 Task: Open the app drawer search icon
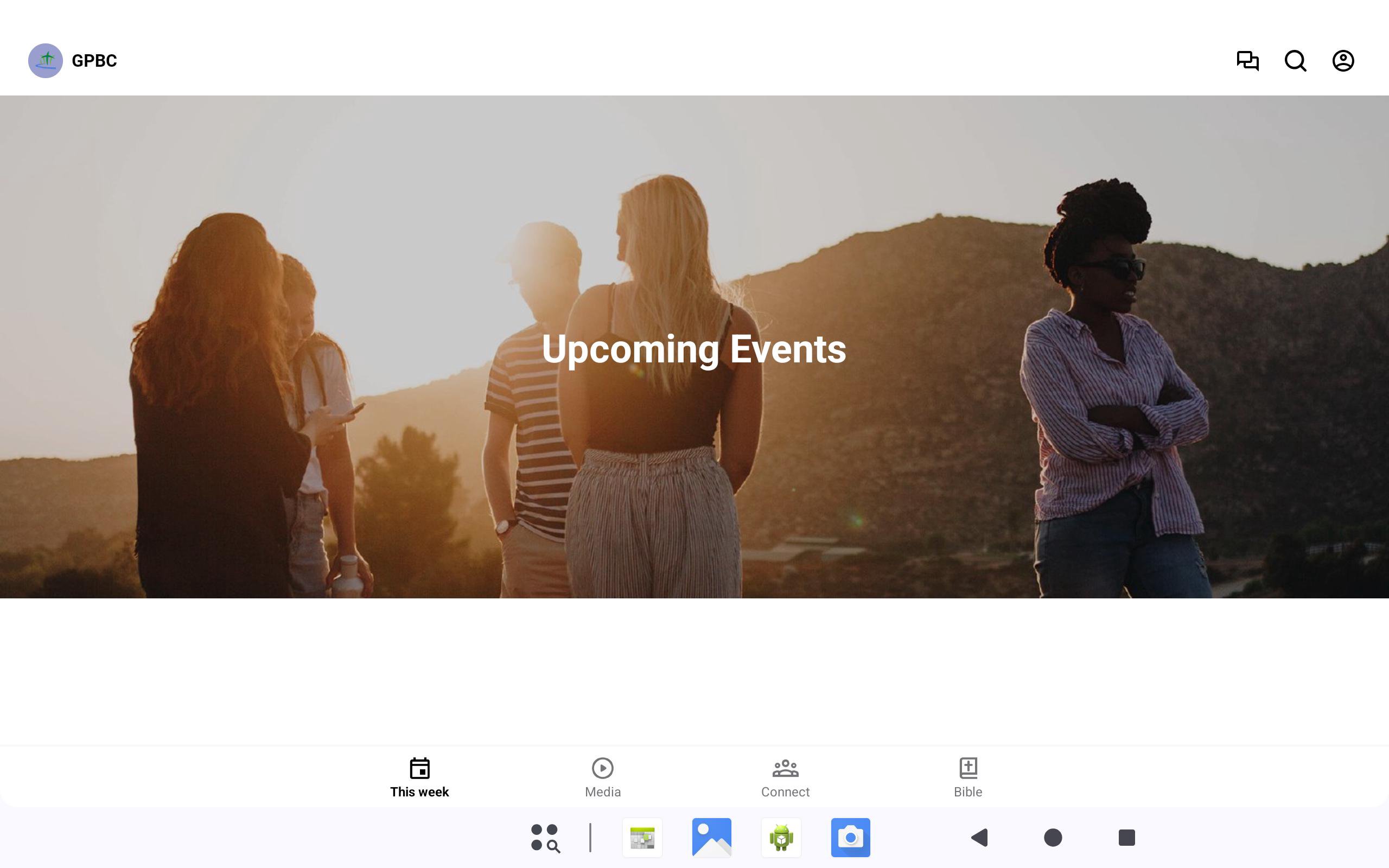coord(545,838)
